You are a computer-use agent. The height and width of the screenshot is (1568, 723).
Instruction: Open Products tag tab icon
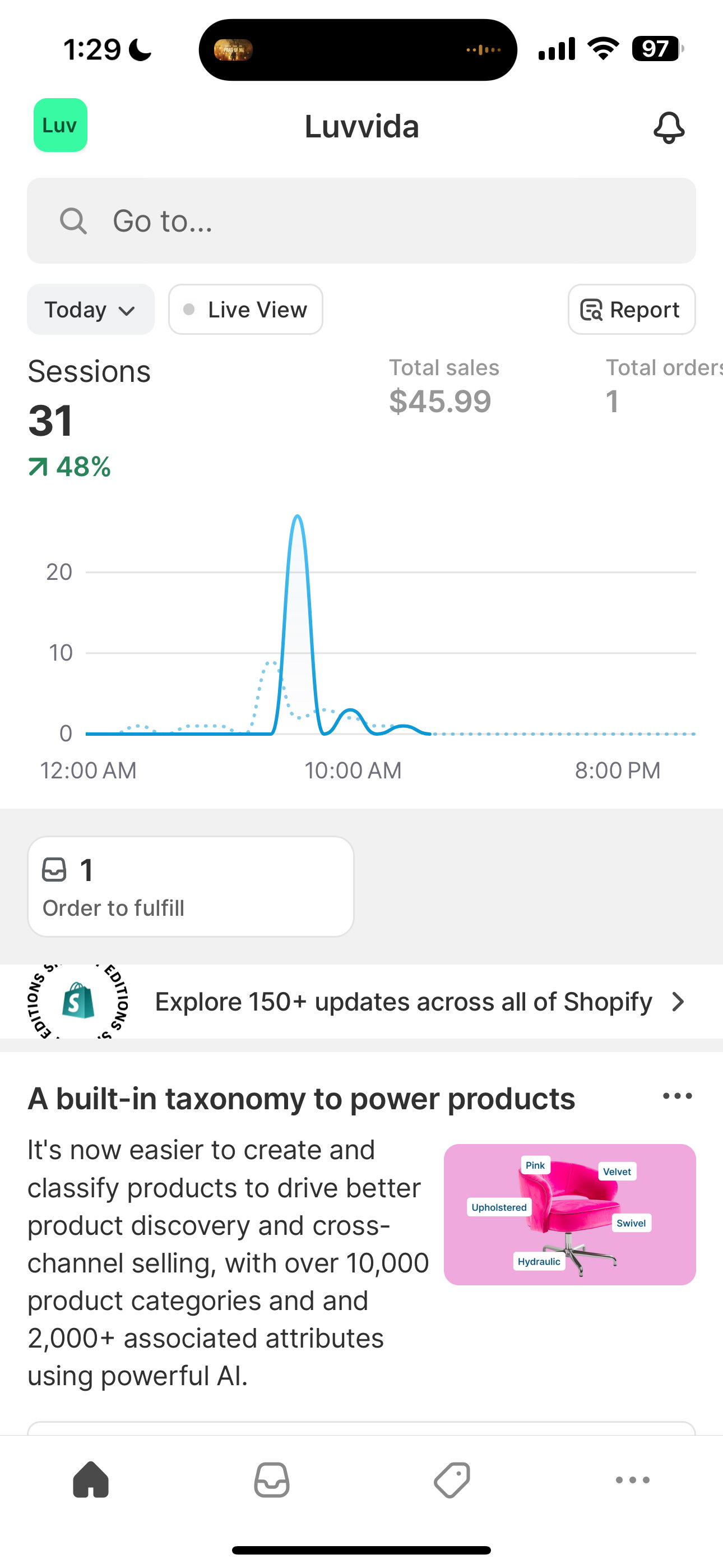pyautogui.click(x=452, y=1480)
